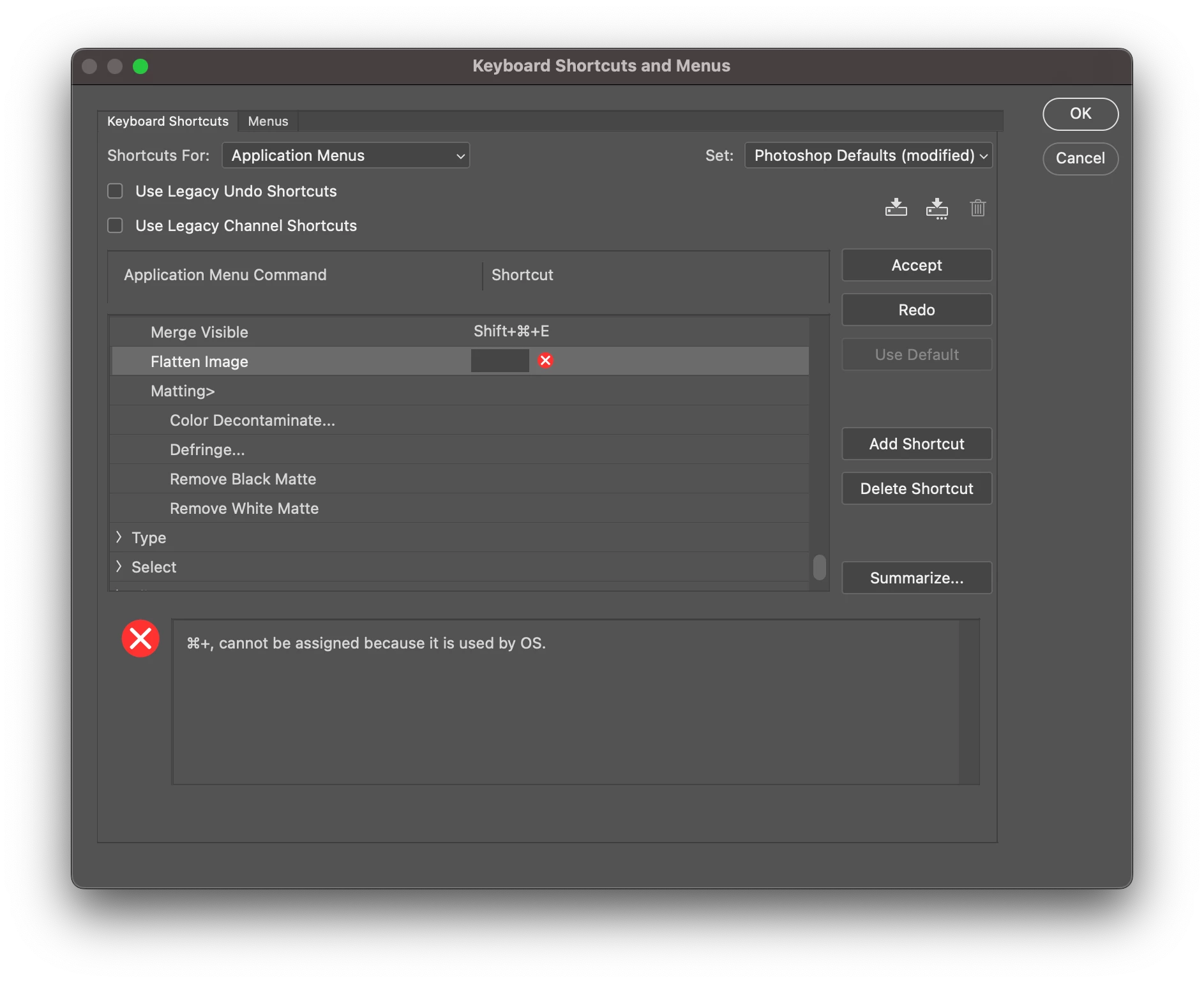This screenshot has width=1204, height=983.
Task: Click the Accept button
Action: tap(917, 265)
